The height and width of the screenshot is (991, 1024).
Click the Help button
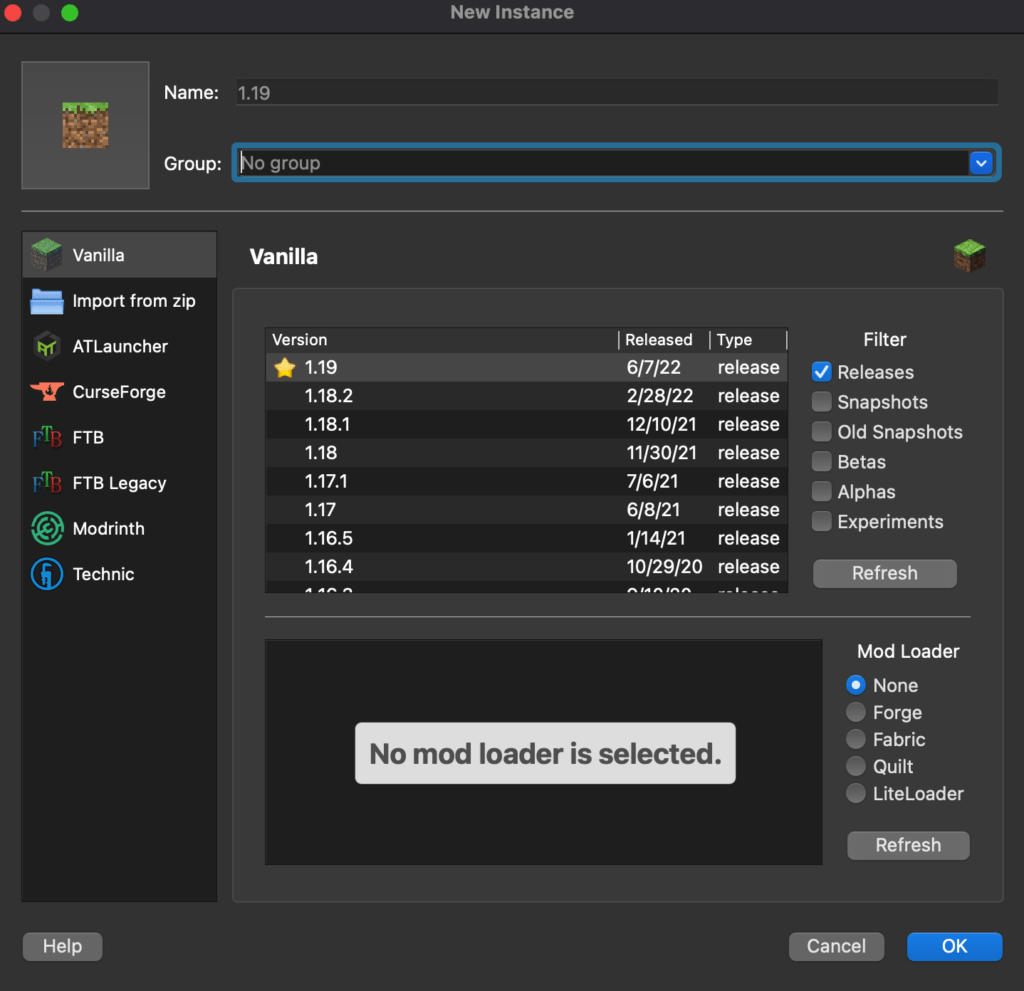coord(63,947)
